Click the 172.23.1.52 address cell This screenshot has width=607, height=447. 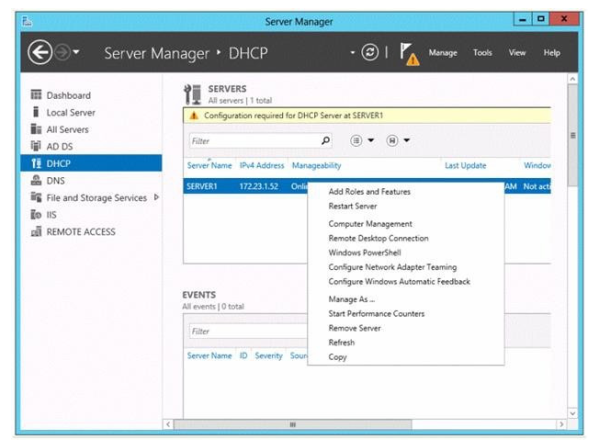(x=259, y=186)
